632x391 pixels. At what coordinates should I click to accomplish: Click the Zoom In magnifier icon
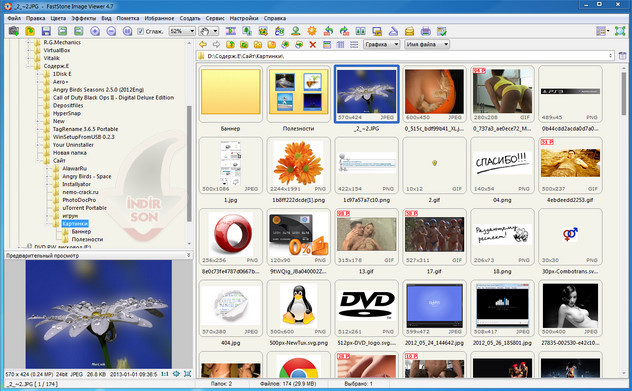[x=95, y=31]
